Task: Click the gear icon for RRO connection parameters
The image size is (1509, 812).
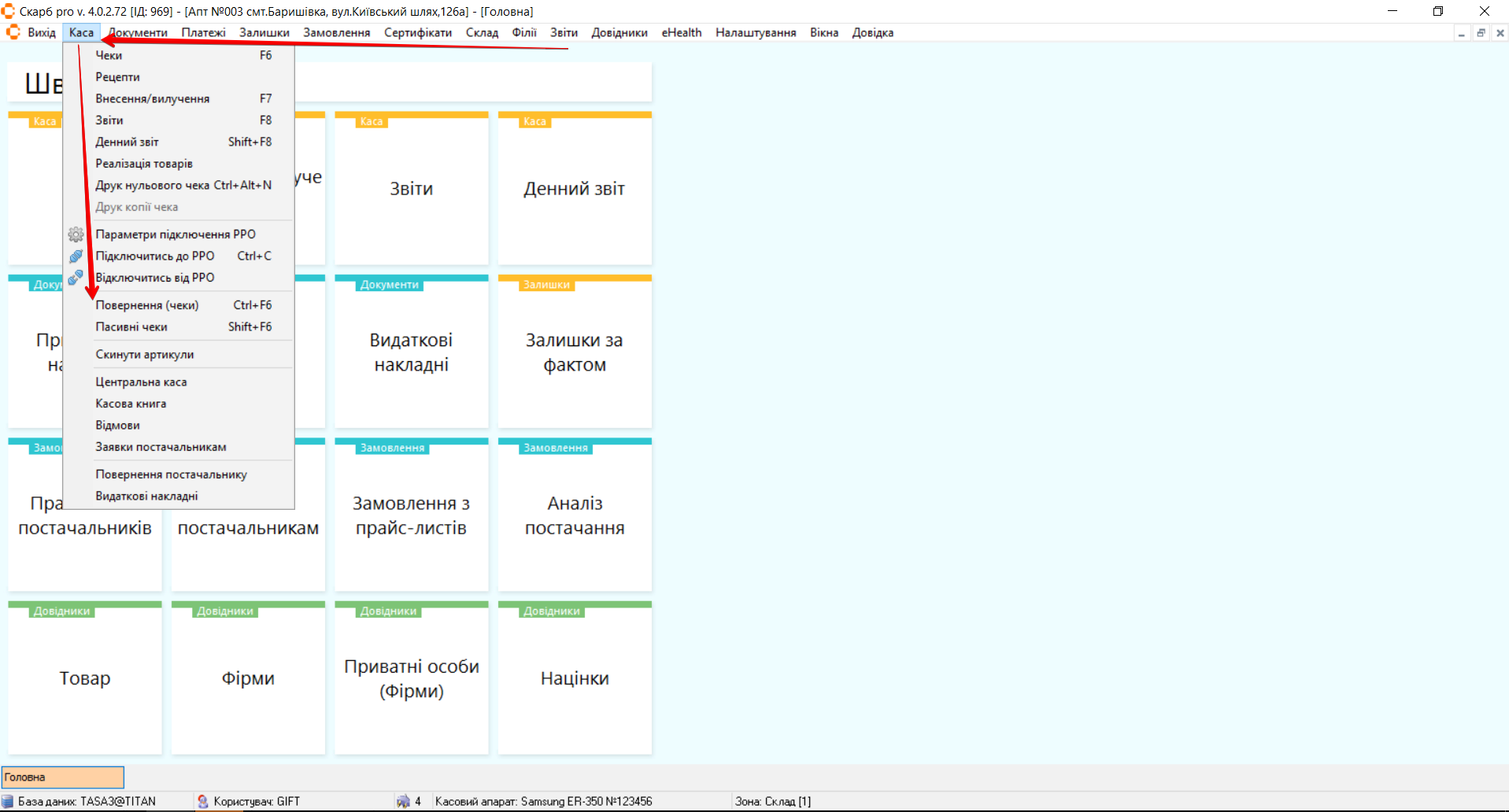Action: click(76, 234)
